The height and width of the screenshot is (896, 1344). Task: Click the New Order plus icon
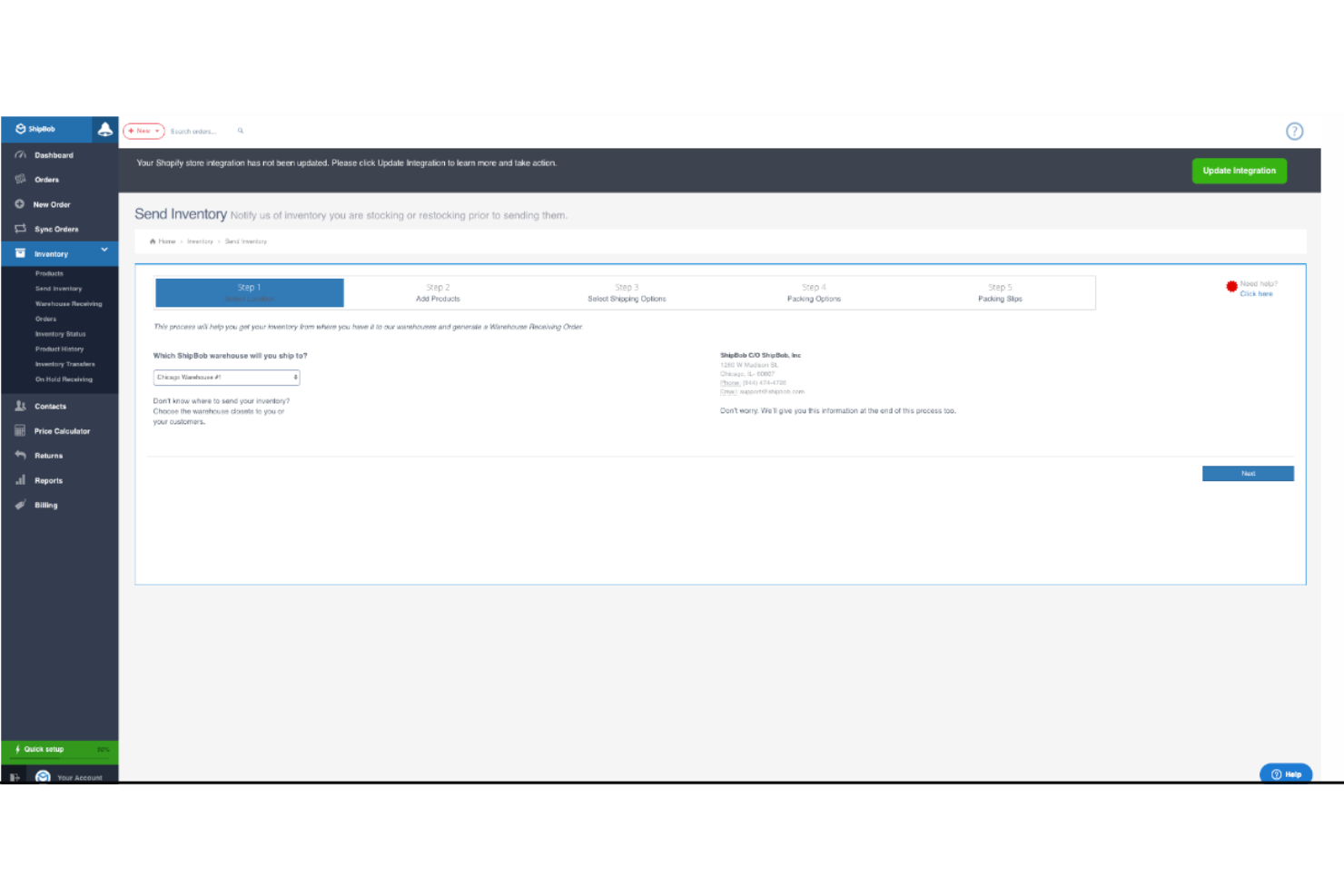point(20,203)
